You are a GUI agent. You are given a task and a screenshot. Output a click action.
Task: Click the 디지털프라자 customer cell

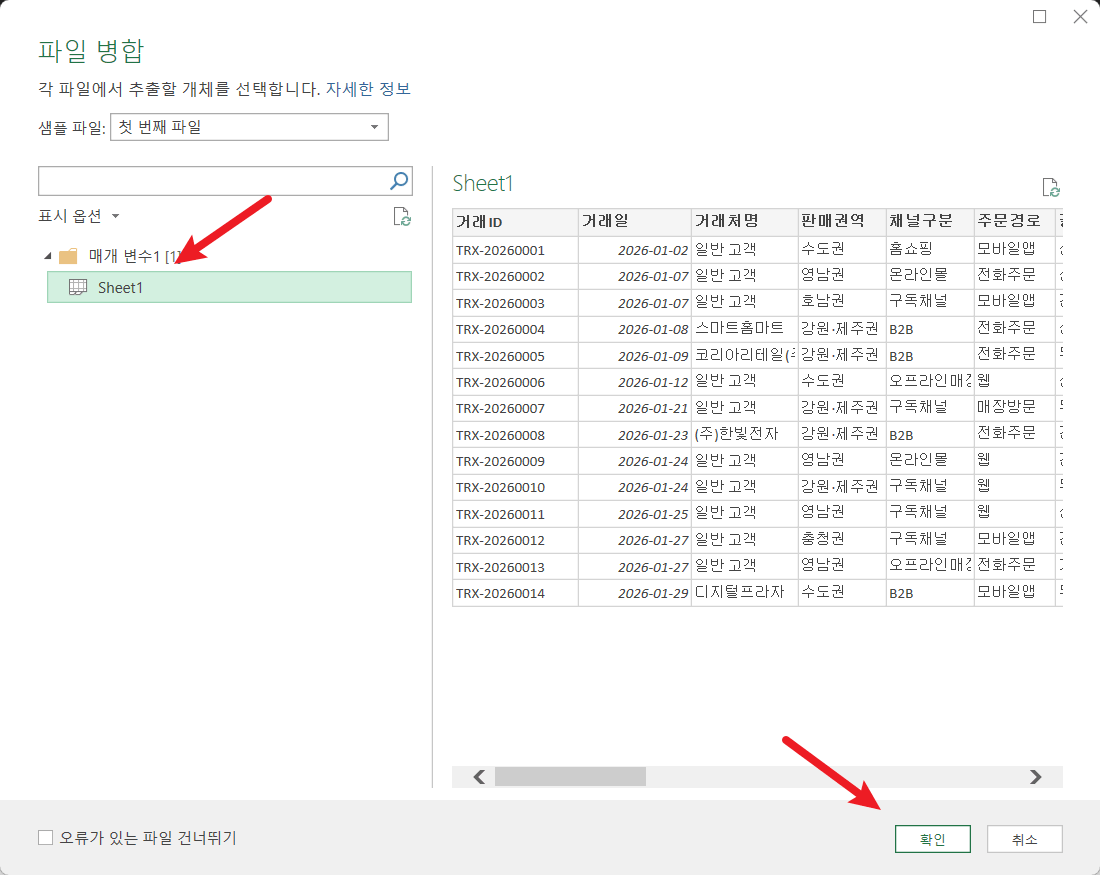point(745,593)
